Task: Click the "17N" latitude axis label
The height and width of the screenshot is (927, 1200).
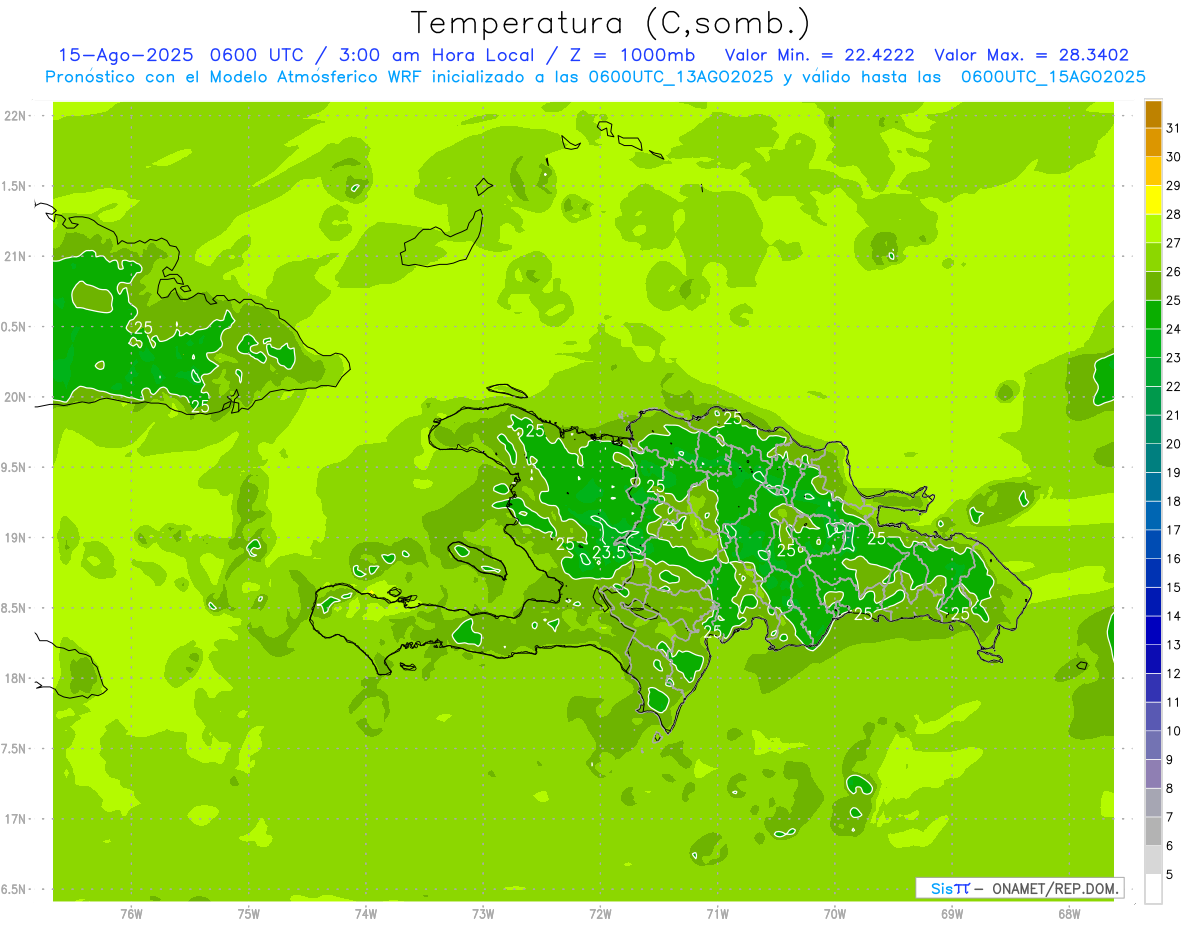Action: (15, 820)
